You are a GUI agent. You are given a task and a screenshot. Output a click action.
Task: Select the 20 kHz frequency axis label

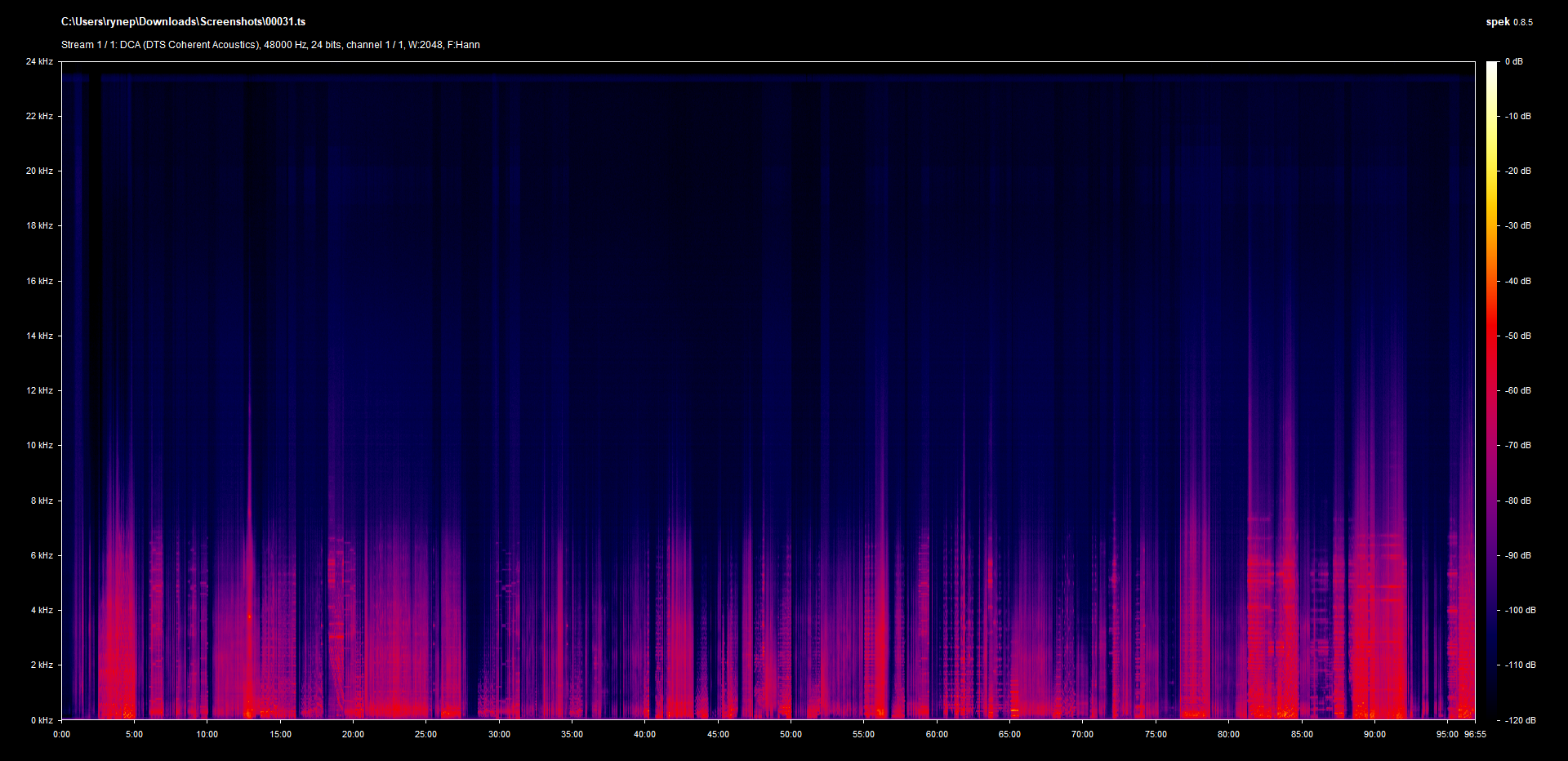click(x=39, y=171)
